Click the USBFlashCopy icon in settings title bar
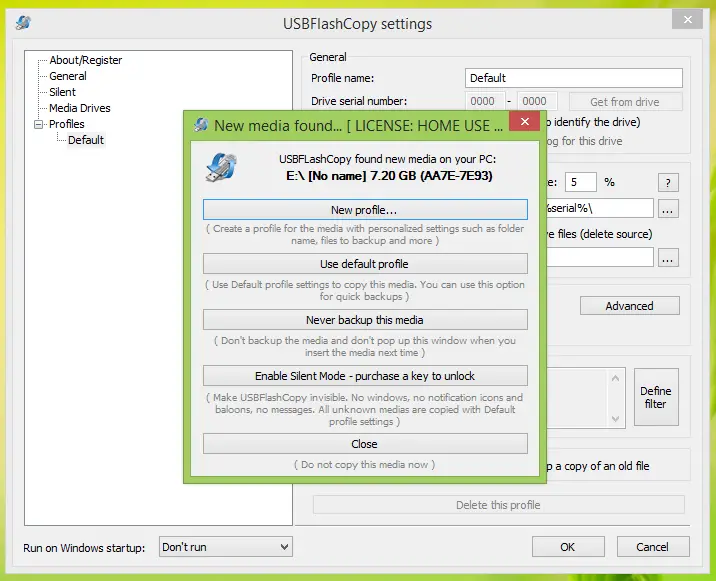The image size is (716, 581). (23, 22)
